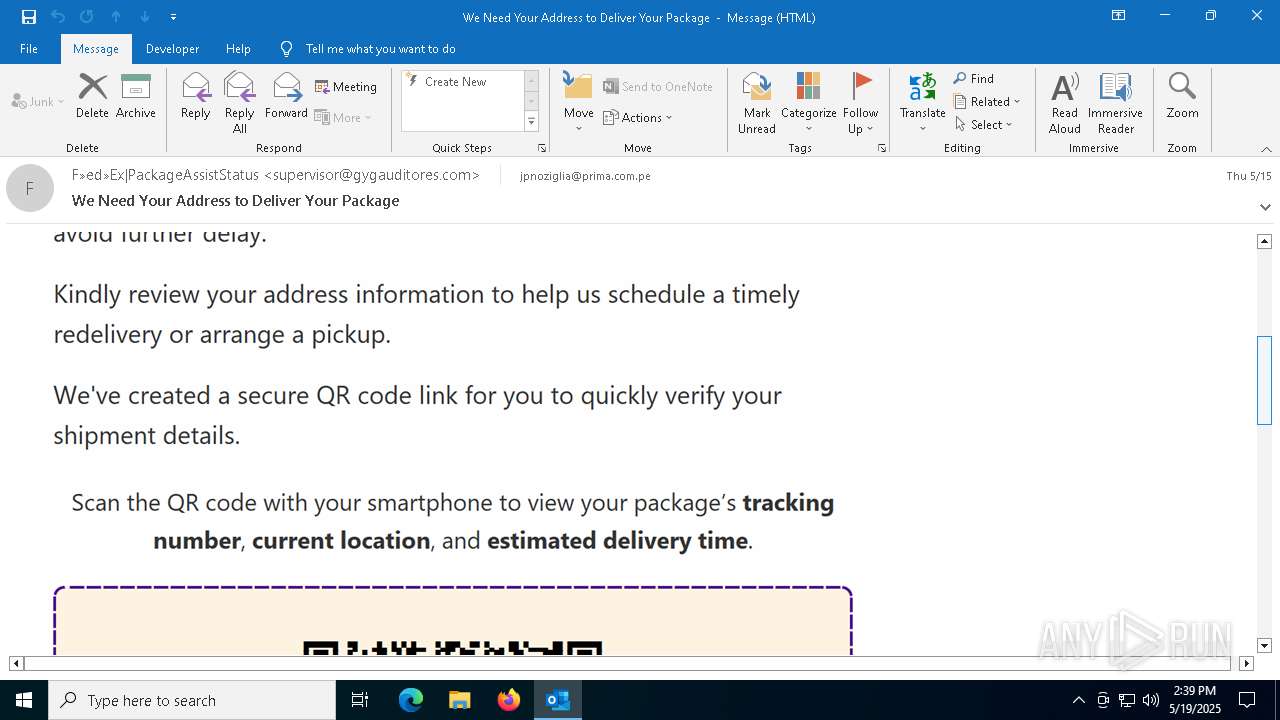Open the Actions dropdown
Viewport: 1280px width, 720px height.
coord(638,117)
